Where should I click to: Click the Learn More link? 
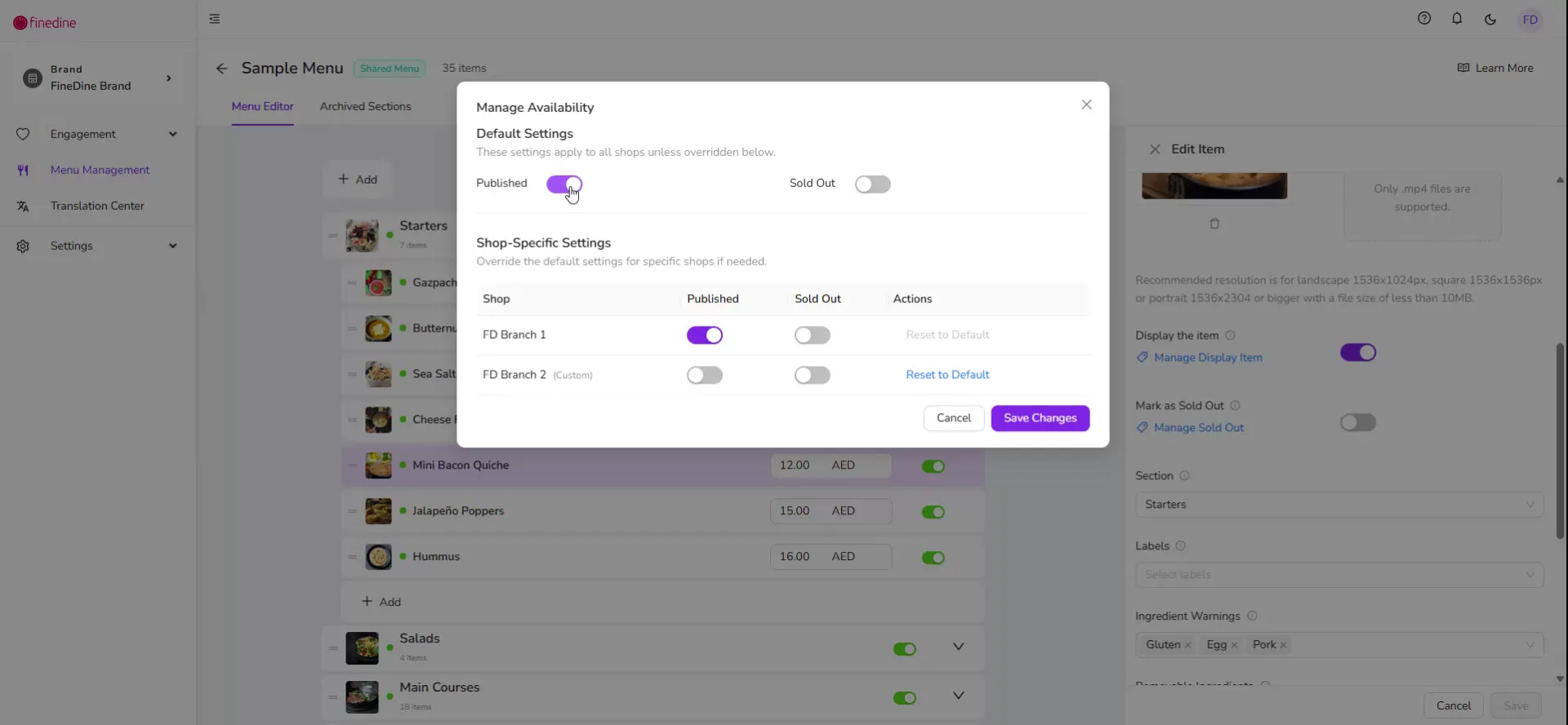point(1495,68)
